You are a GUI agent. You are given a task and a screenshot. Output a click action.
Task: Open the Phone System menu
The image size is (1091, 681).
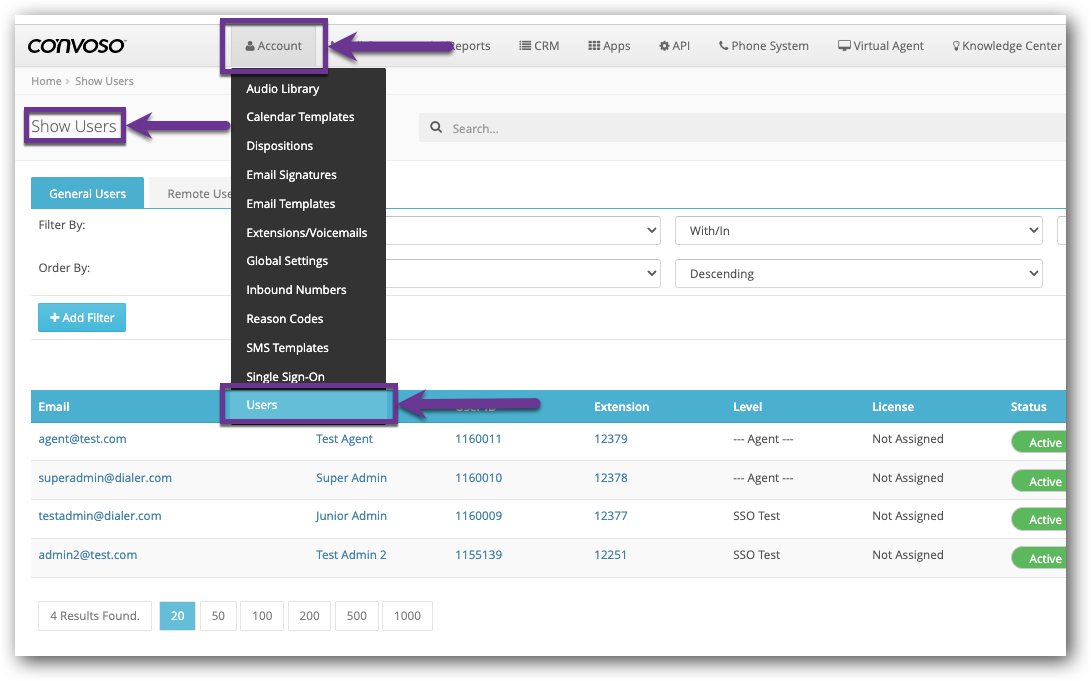(763, 46)
